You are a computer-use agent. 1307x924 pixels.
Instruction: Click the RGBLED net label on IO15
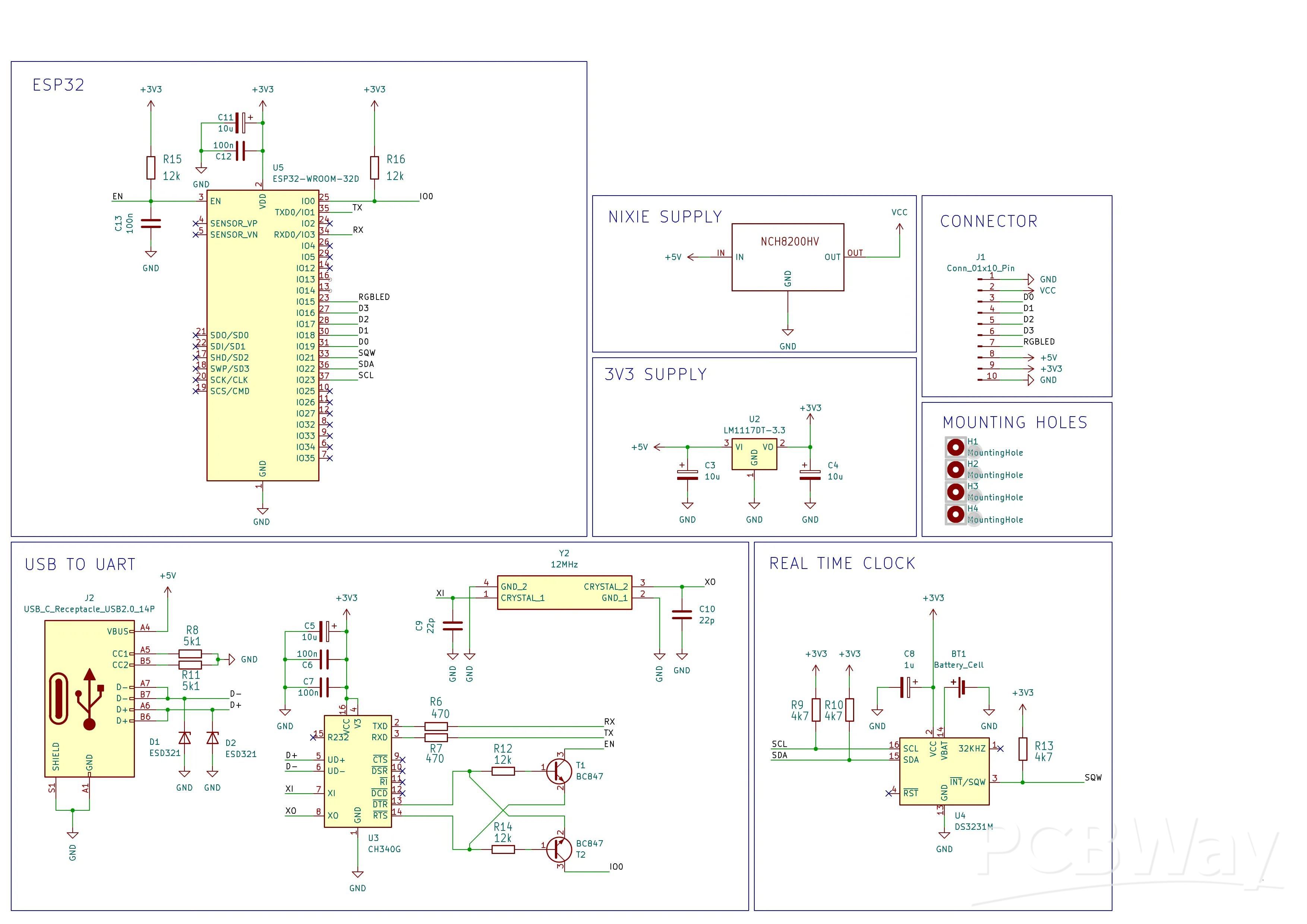(x=374, y=297)
